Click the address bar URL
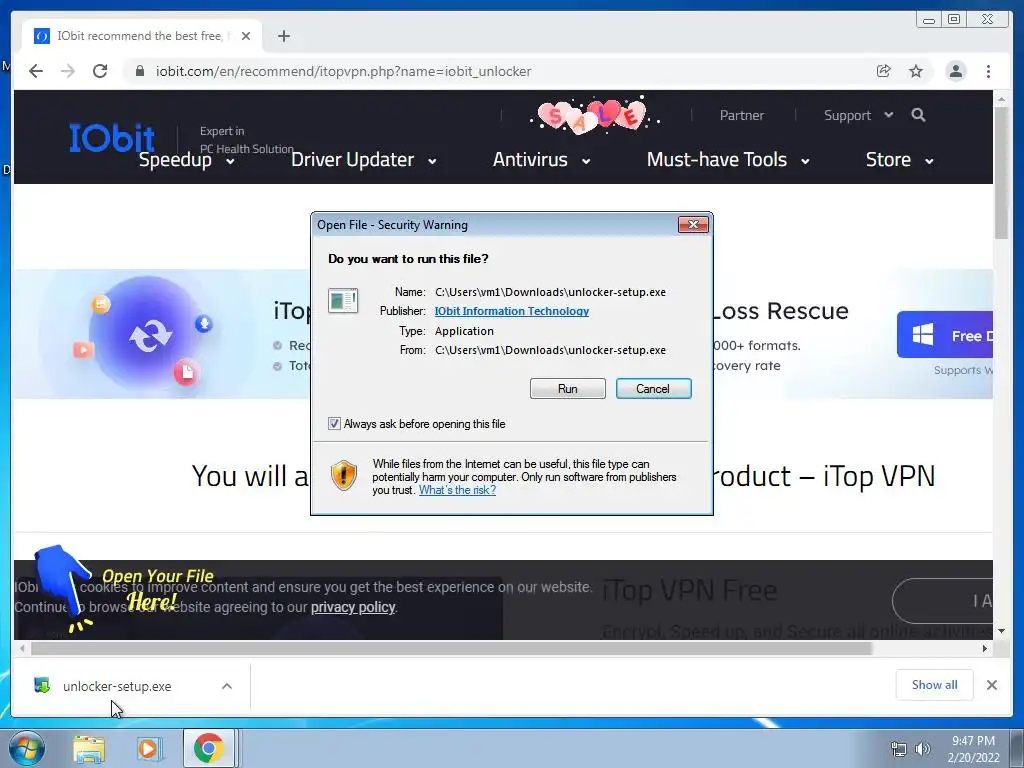 (x=344, y=71)
